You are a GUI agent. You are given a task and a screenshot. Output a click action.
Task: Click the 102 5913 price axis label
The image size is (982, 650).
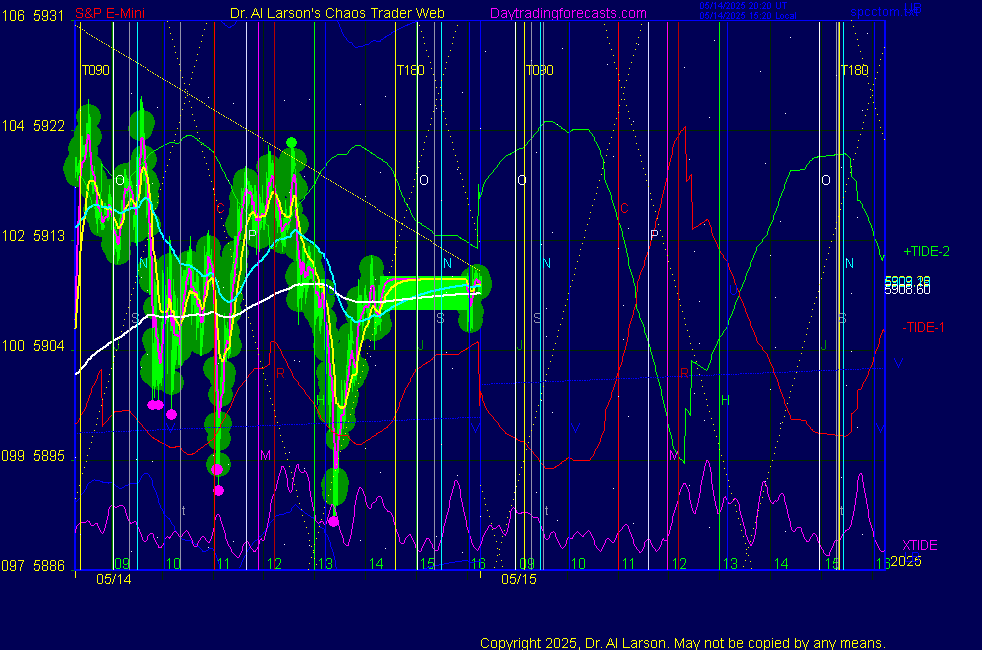33,235
